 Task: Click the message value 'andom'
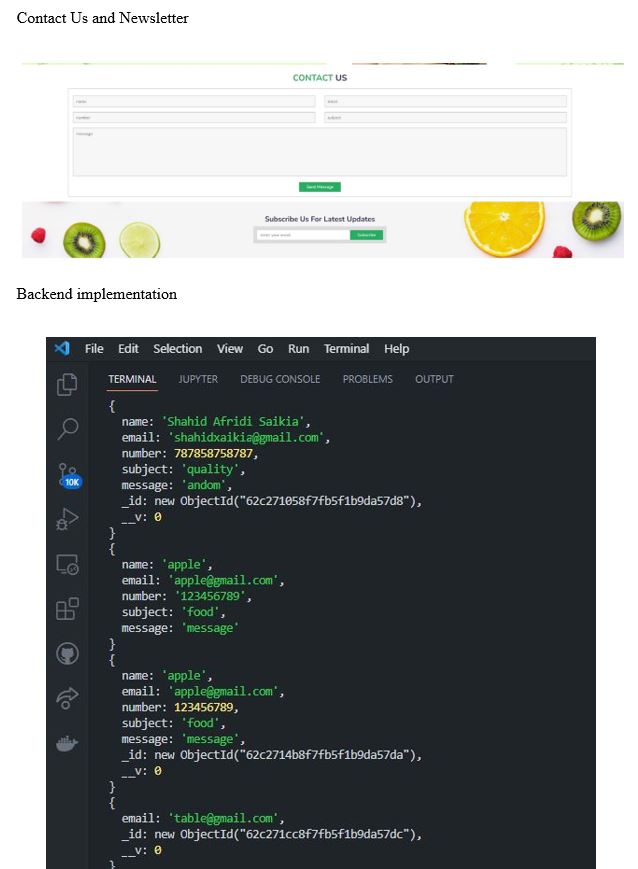click(206, 485)
